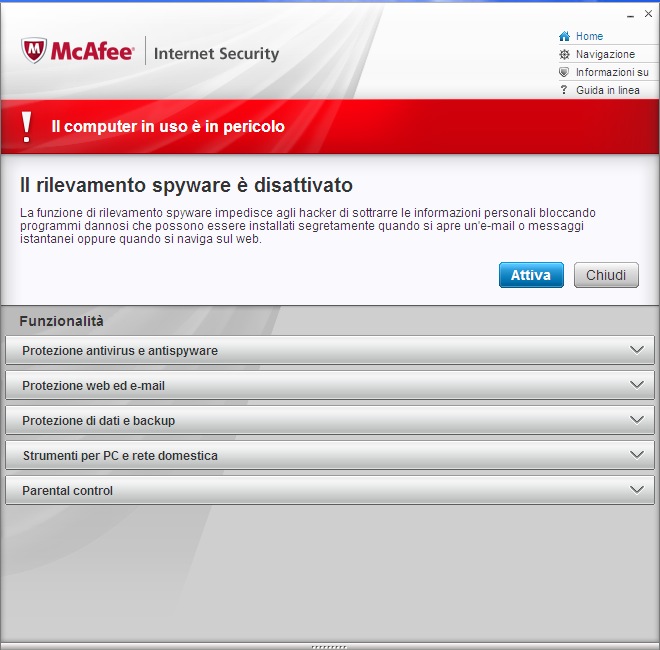Expand Strumenti per PC e rete domestica chevron
This screenshot has height=650, width=660.
click(x=637, y=455)
